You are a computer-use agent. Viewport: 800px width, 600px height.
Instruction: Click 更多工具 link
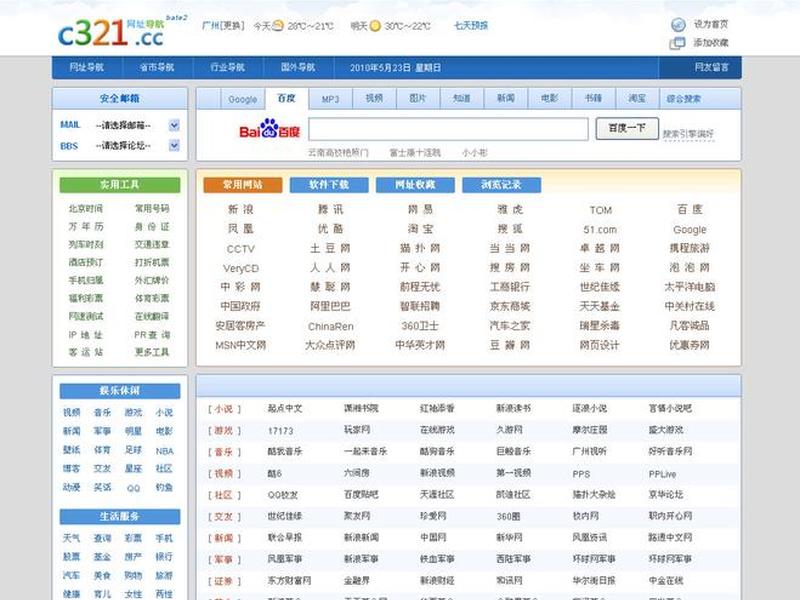pos(152,352)
